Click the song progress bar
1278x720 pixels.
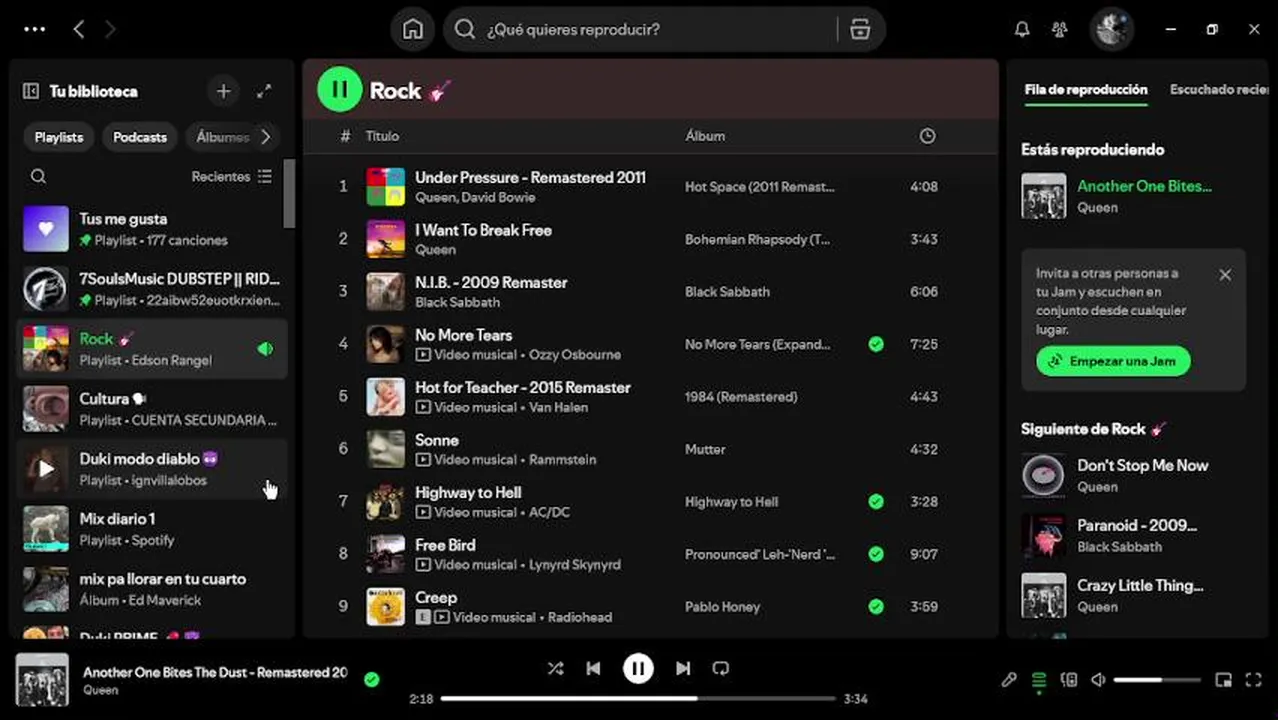click(x=638, y=699)
